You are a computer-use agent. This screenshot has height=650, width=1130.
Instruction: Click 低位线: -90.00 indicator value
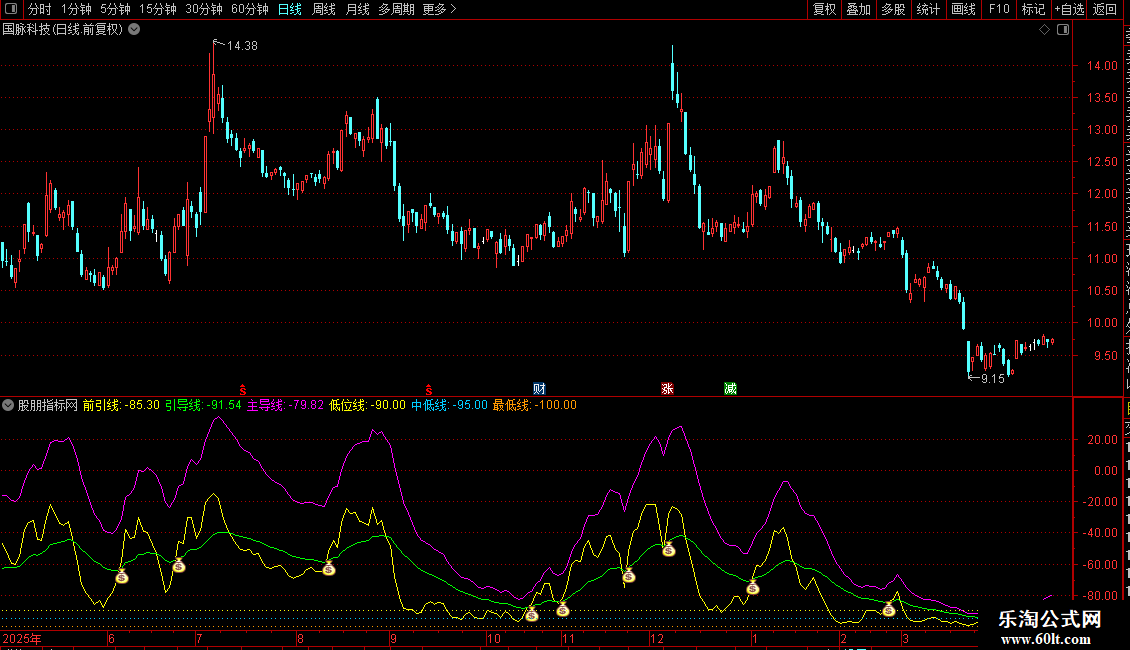pyautogui.click(x=368, y=405)
